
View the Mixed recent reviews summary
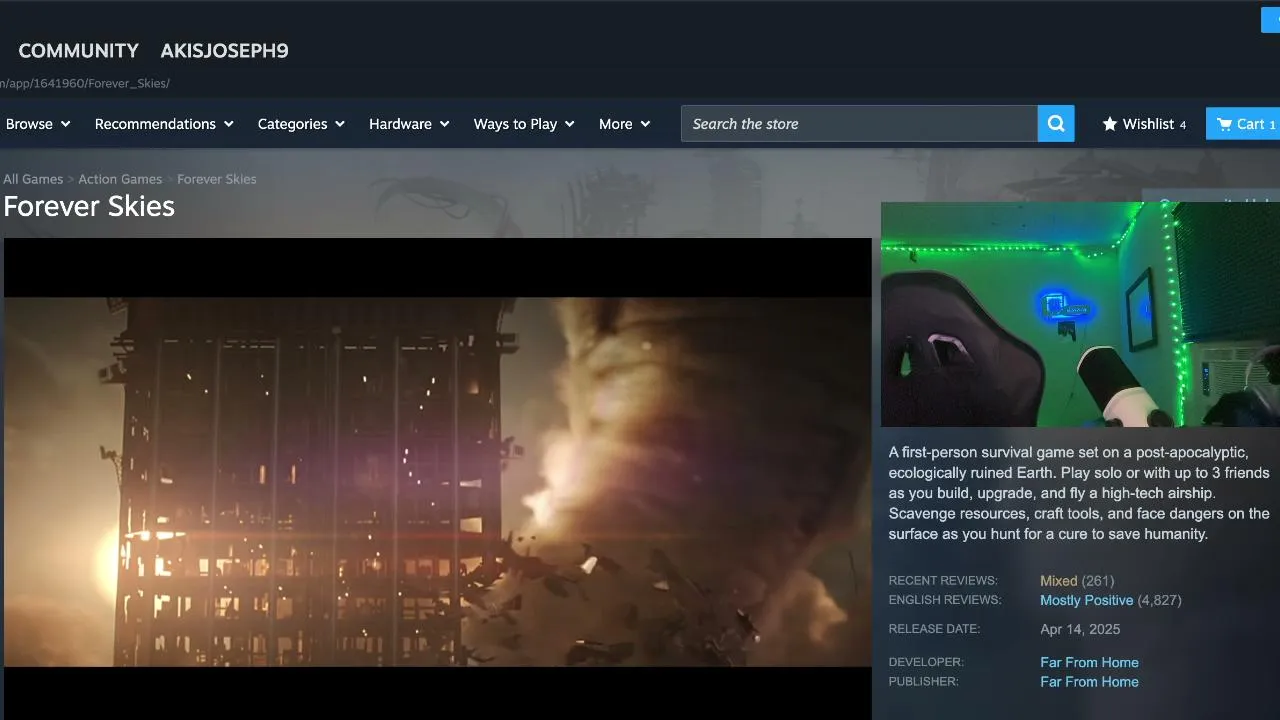(1058, 581)
